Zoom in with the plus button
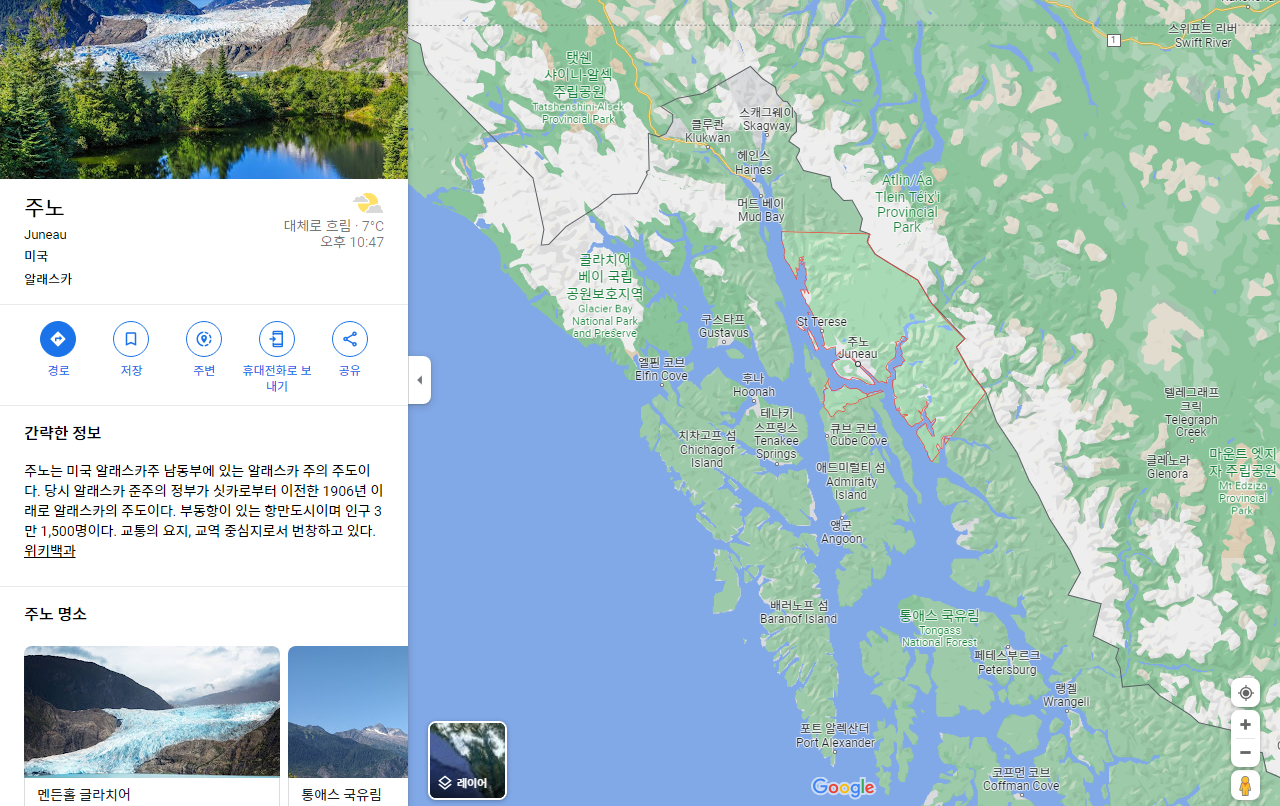Screen dimensions: 1280x806 (1245, 725)
